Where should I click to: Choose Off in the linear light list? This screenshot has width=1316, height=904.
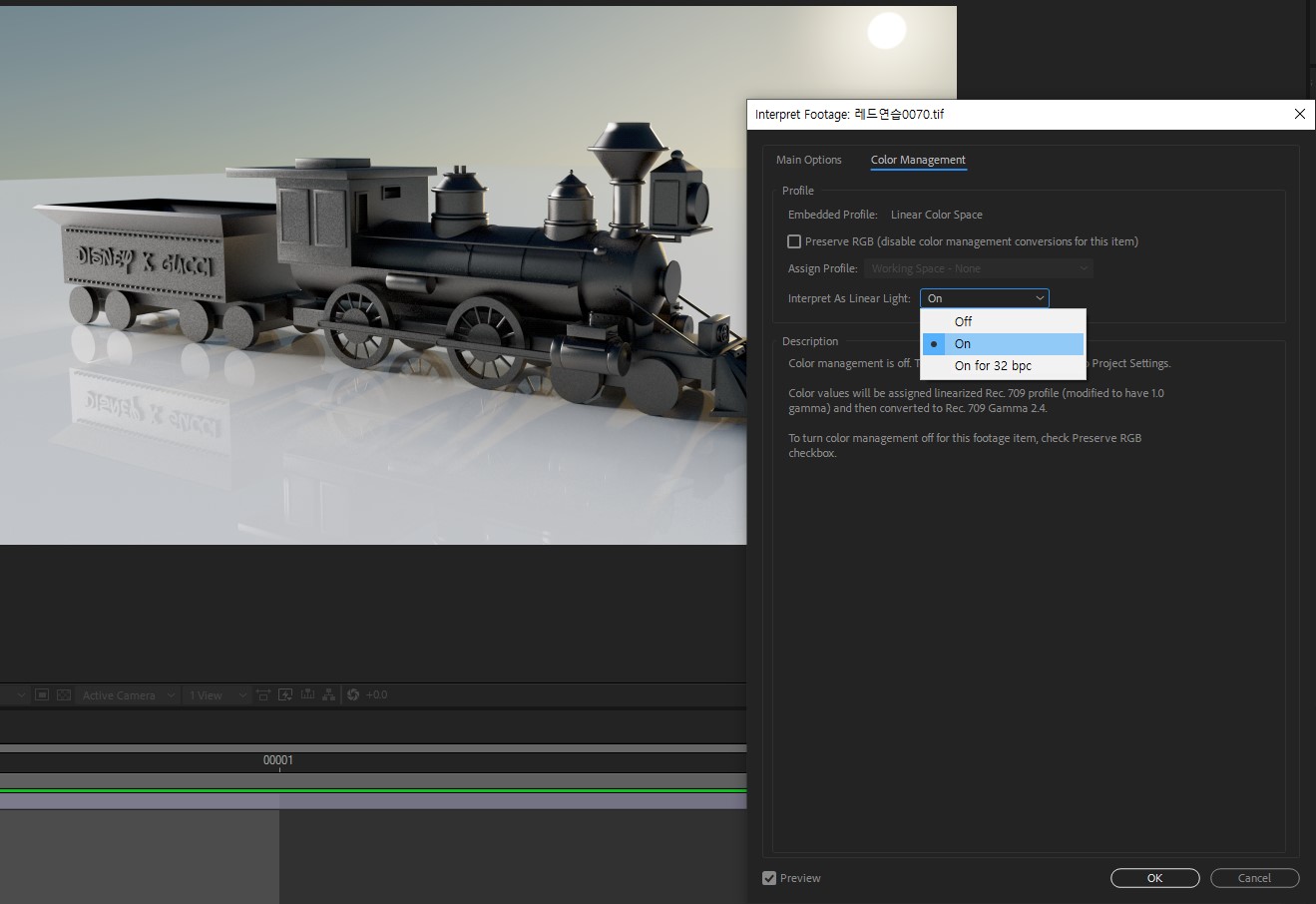(x=1003, y=321)
